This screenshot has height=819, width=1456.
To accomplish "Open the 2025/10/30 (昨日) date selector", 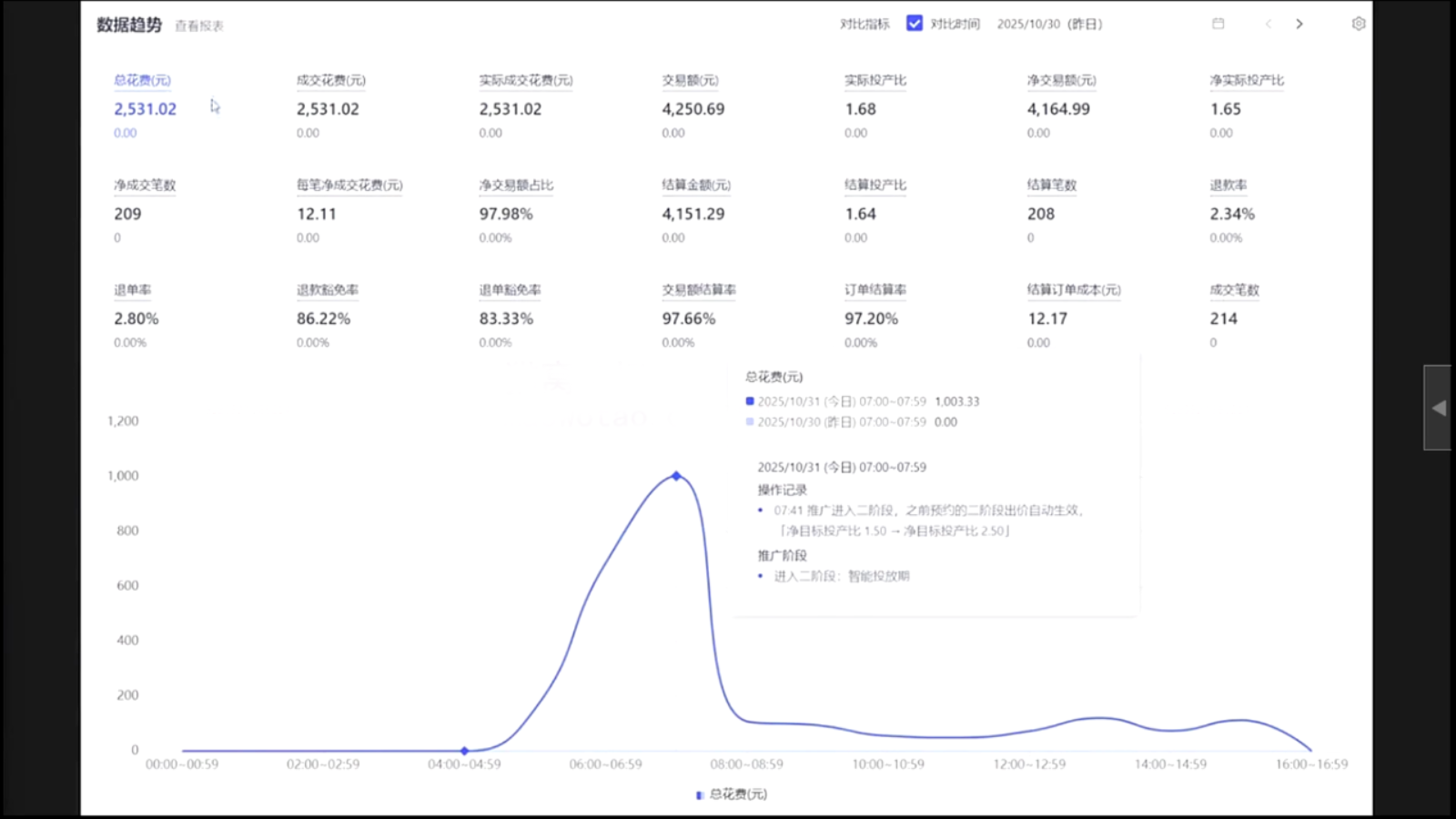I will (1048, 24).
